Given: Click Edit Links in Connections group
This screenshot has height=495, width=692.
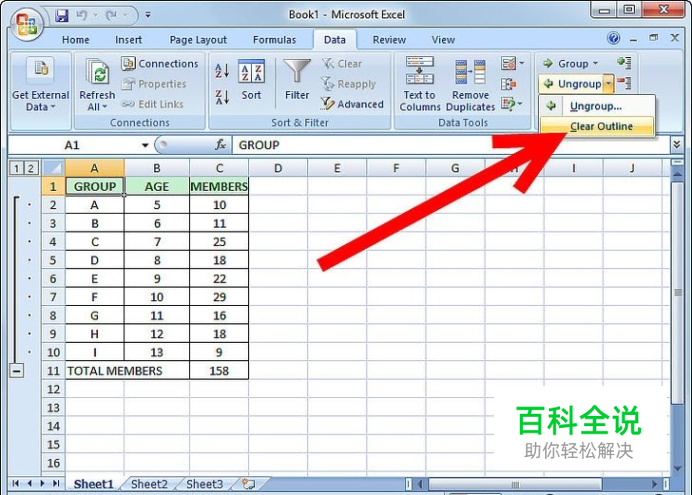Looking at the screenshot, I should click(153, 104).
